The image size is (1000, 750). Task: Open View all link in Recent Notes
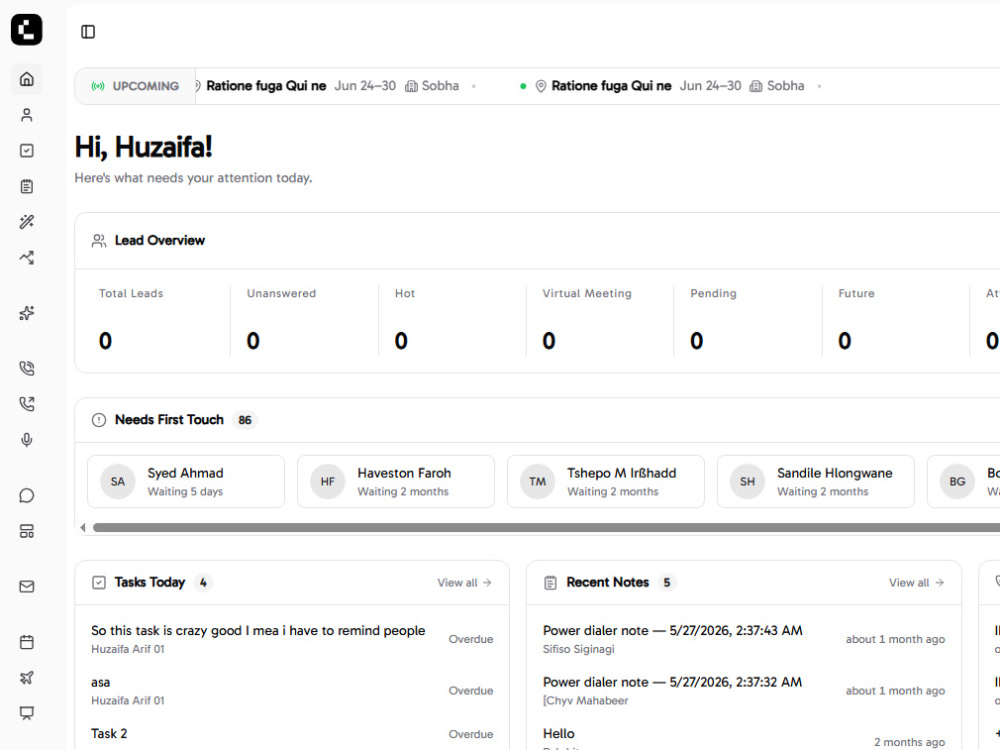916,583
